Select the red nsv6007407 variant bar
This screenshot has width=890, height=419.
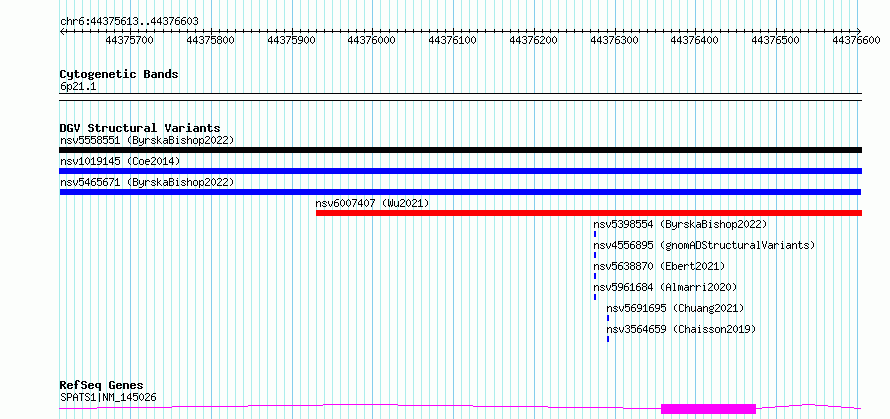(589, 213)
